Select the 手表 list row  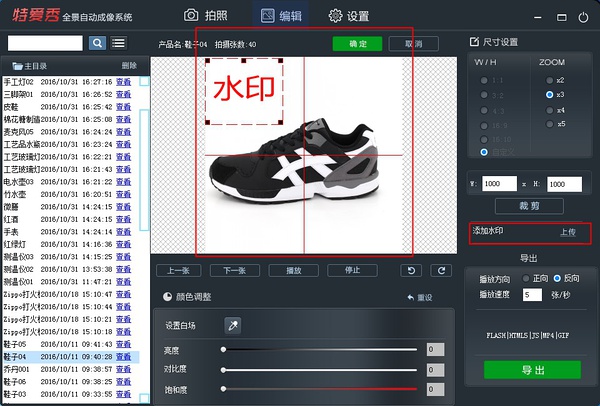71,232
